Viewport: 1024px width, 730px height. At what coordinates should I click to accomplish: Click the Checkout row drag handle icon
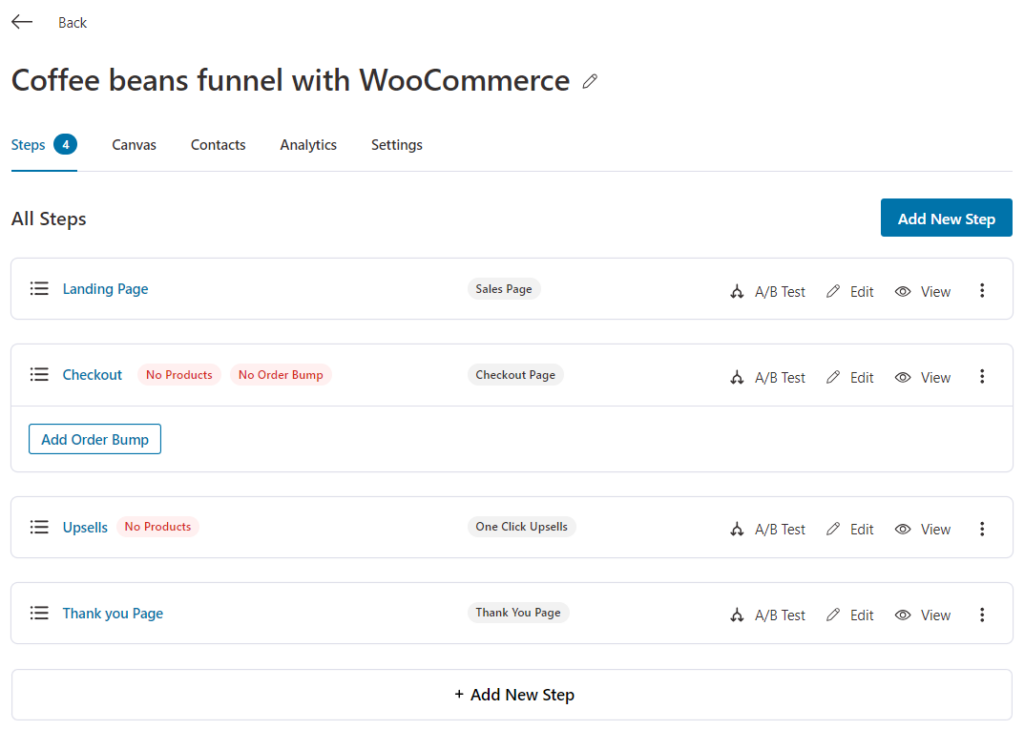pyautogui.click(x=39, y=375)
